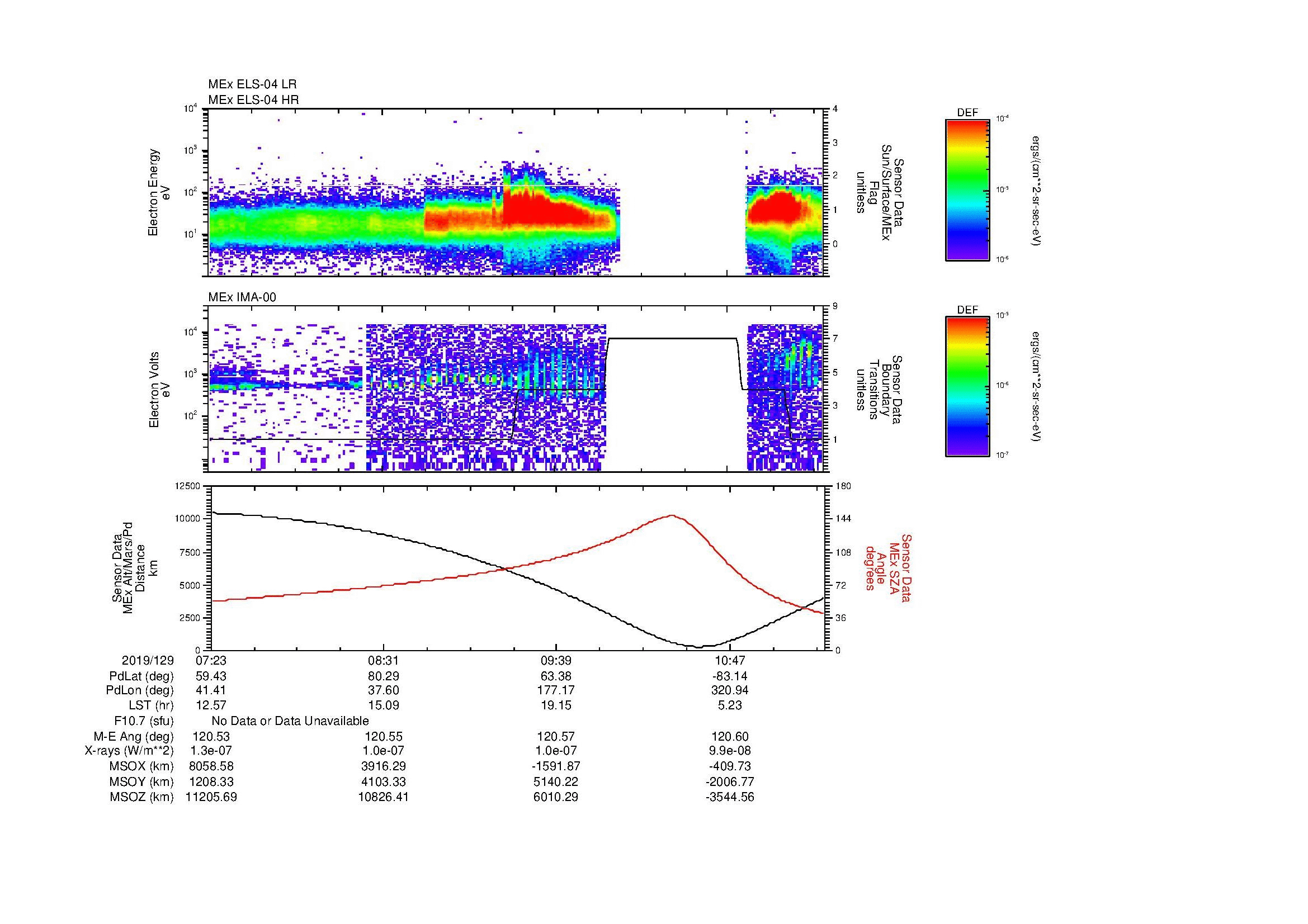Click the red 'MEx SZA Angle degrees' label
The height and width of the screenshot is (924, 1308).
889,567
